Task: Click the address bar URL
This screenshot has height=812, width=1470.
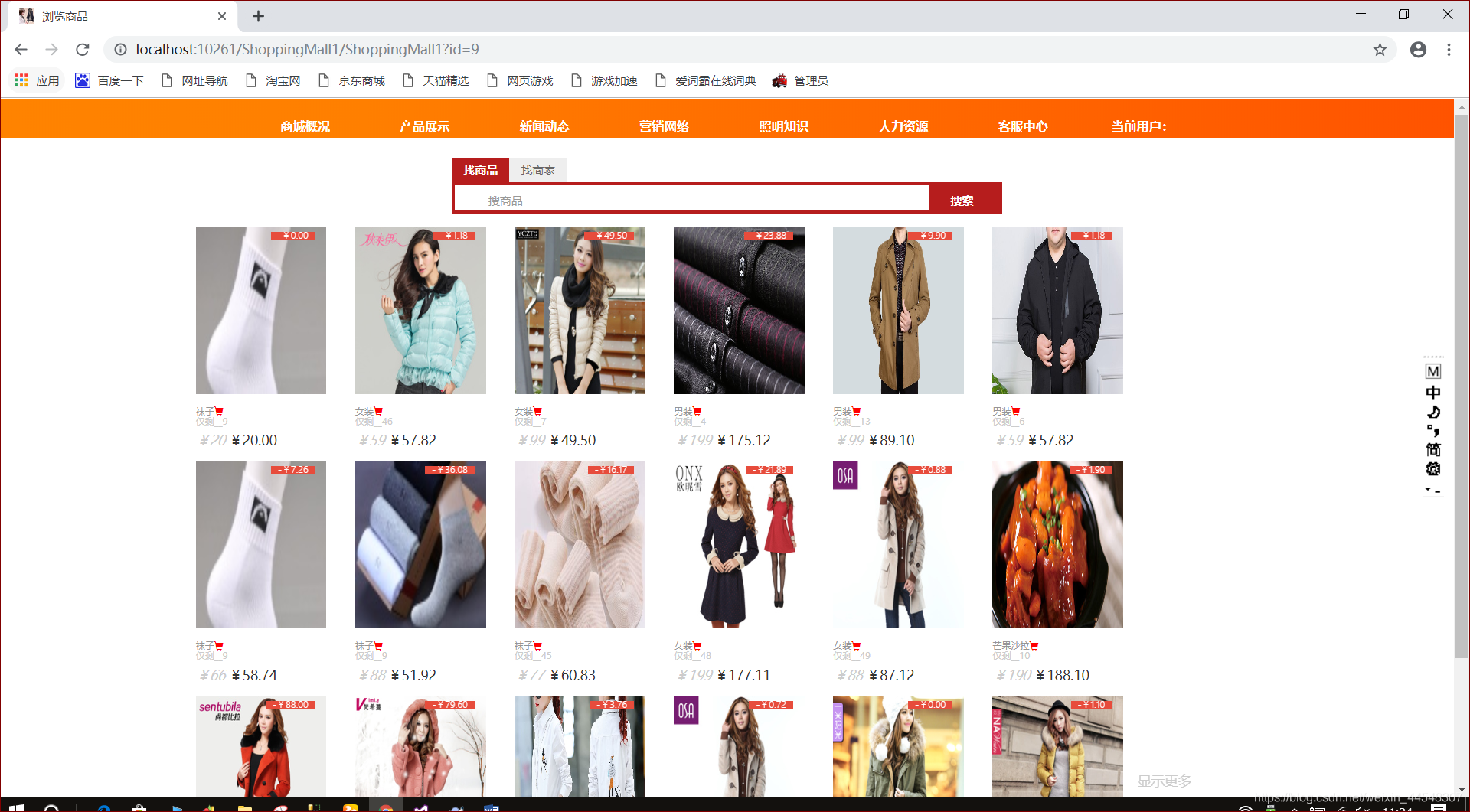Action: (x=307, y=50)
